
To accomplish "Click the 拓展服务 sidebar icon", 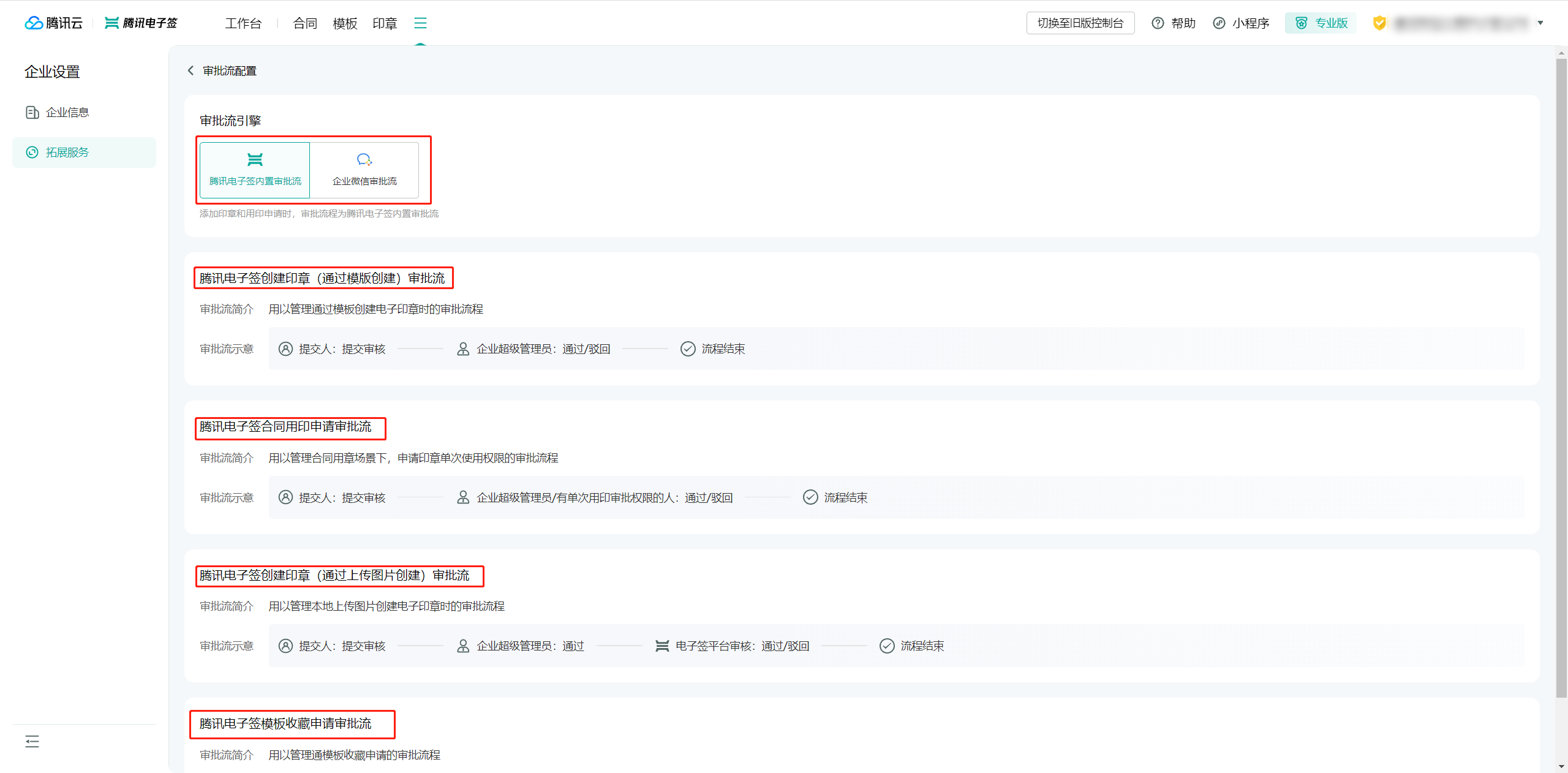I will [x=32, y=153].
